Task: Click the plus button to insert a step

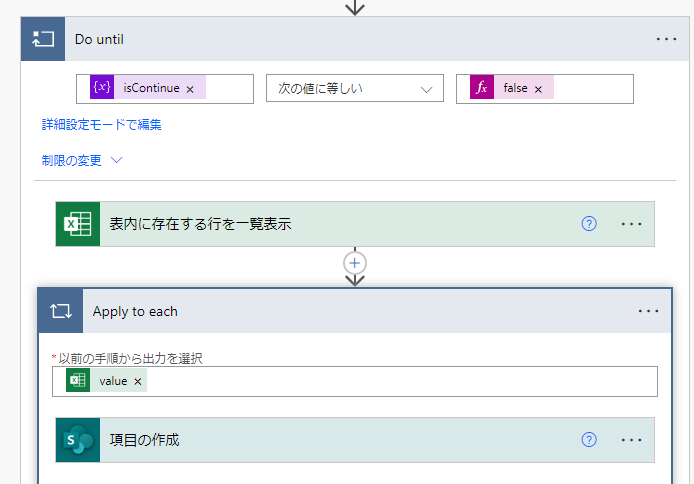Action: pos(355,262)
